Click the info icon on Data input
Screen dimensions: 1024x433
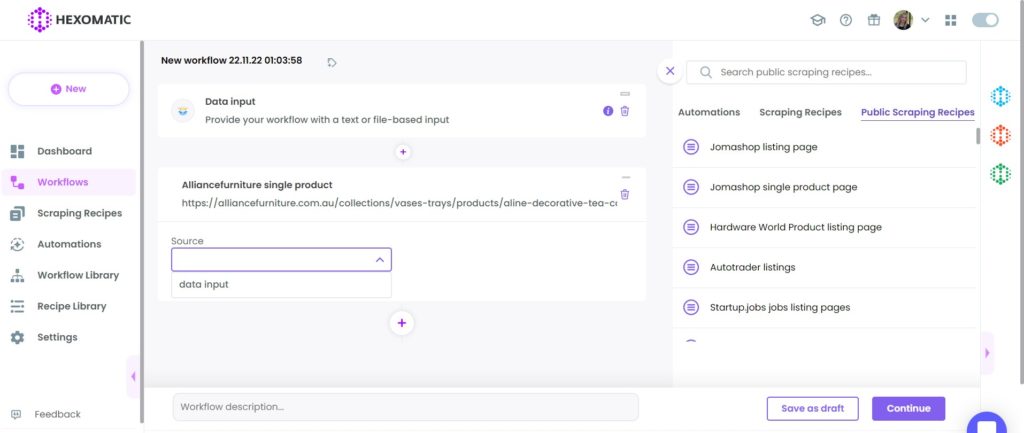point(608,111)
